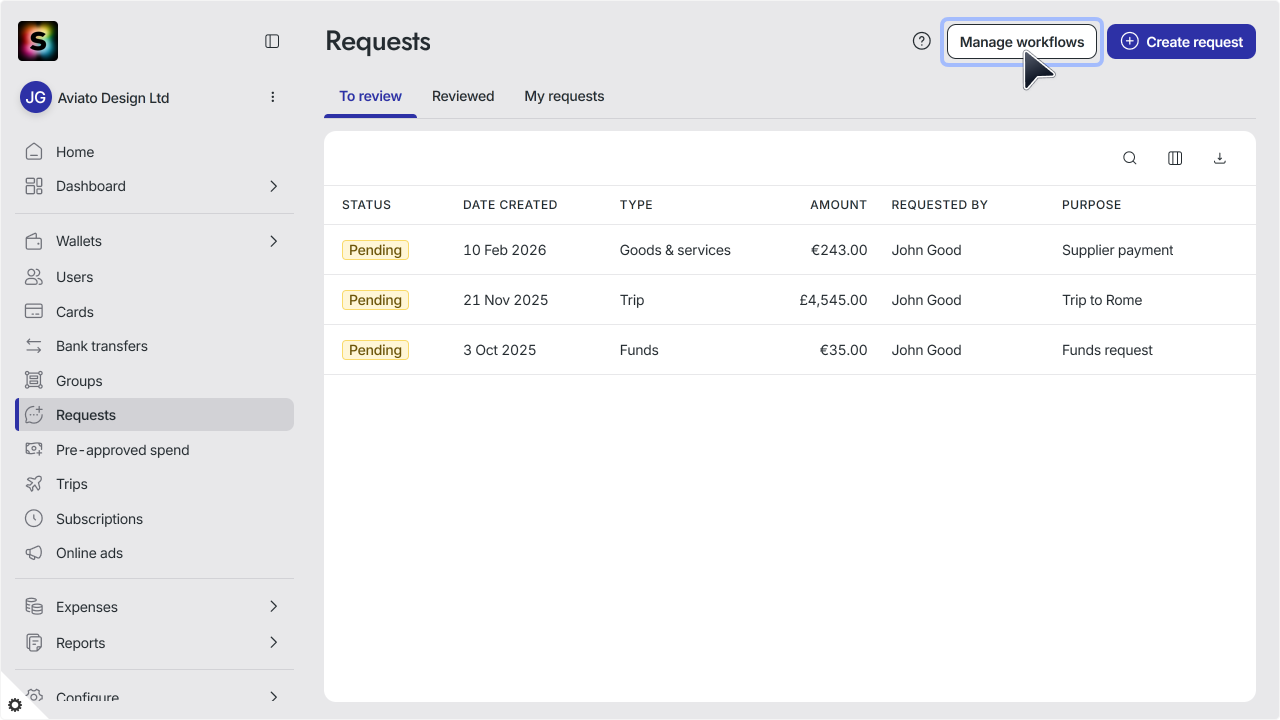1280x720 pixels.
Task: Sort by the Amount column header
Action: [838, 205]
